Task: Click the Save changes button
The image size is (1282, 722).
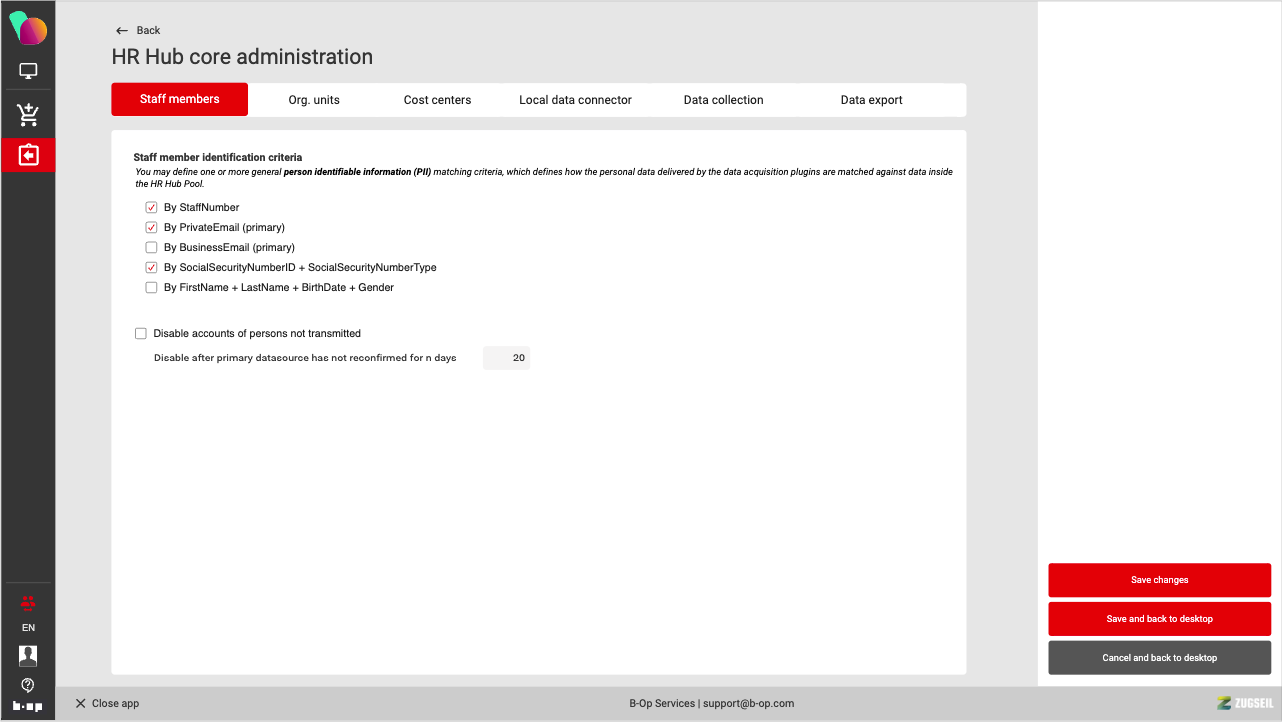Action: (1159, 580)
